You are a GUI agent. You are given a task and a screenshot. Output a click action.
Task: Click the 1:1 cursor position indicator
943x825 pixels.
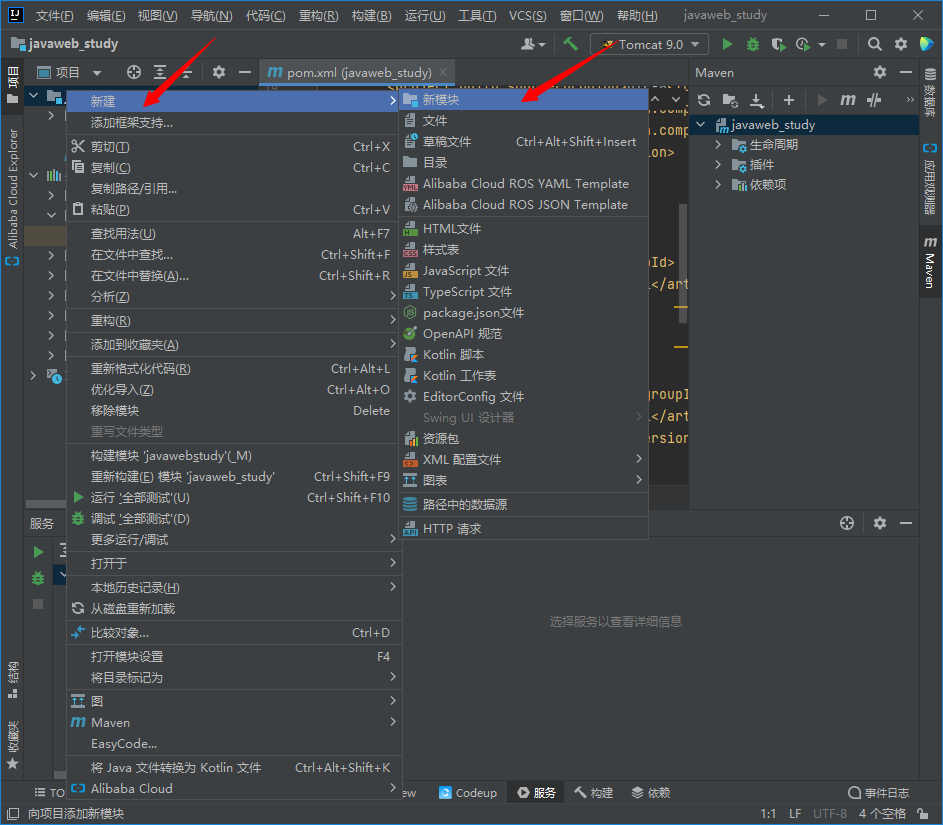[x=768, y=814]
